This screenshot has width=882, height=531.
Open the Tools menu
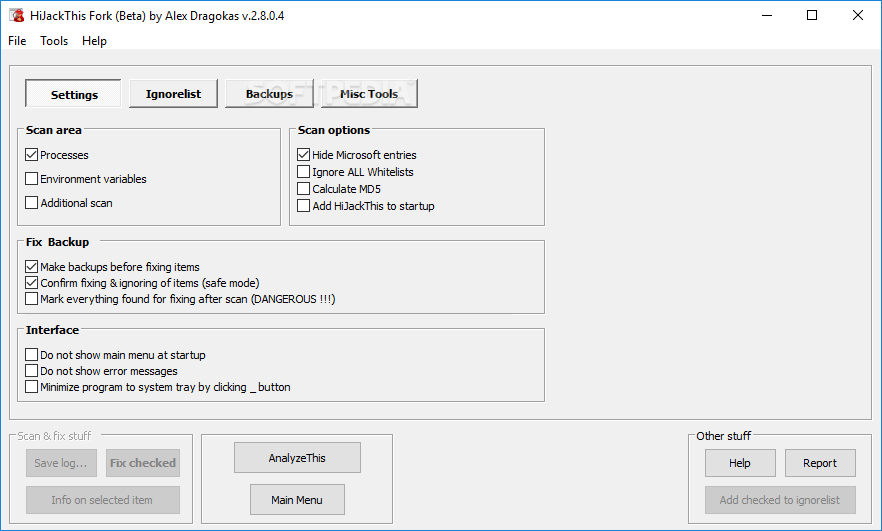pos(54,40)
